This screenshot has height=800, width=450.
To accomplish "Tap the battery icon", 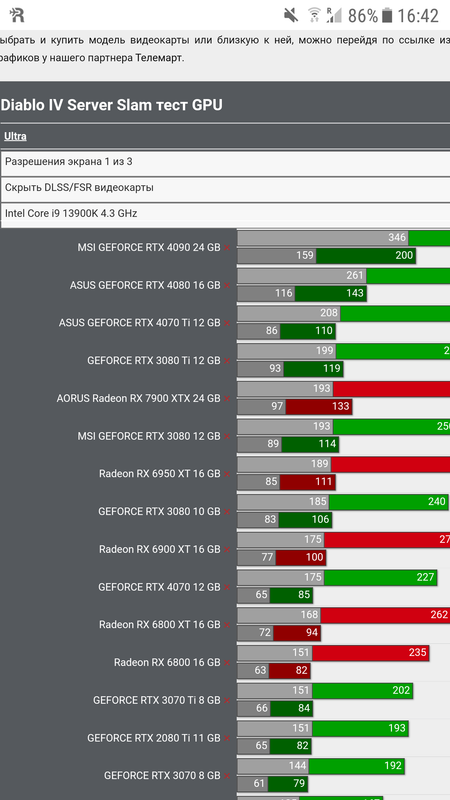I will coord(387,15).
